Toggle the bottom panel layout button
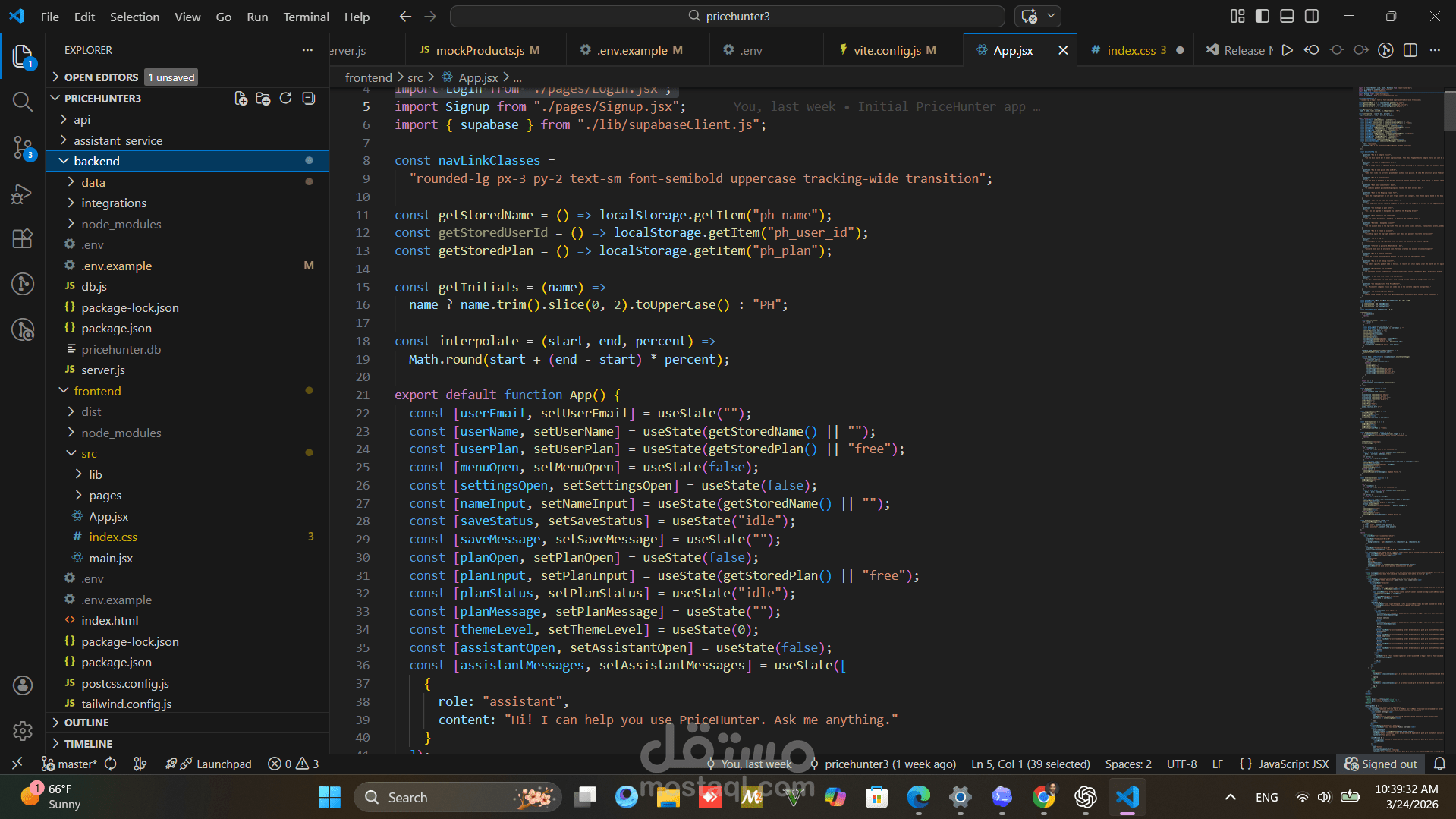Image resolution: width=1456 pixels, height=819 pixels. (x=1287, y=16)
